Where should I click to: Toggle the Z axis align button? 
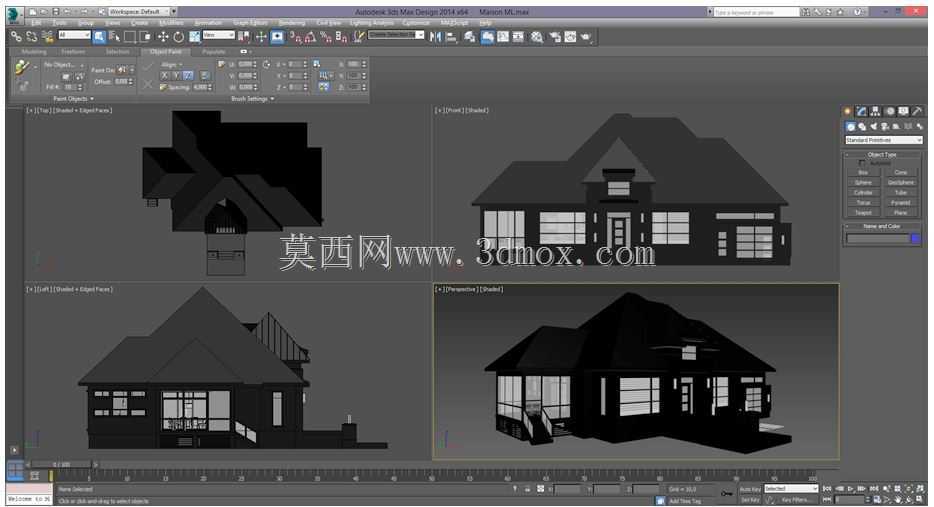tap(188, 76)
